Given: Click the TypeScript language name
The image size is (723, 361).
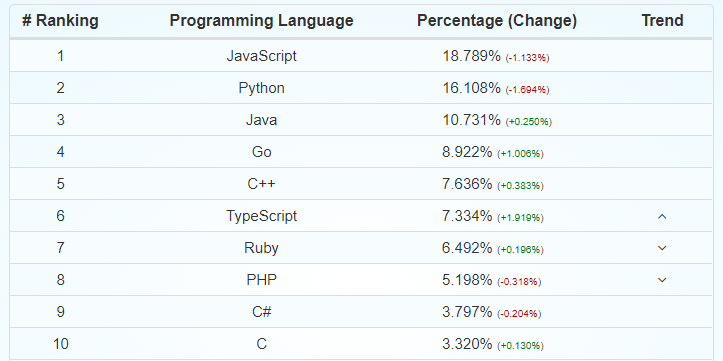Looking at the screenshot, I should tap(261, 216).
